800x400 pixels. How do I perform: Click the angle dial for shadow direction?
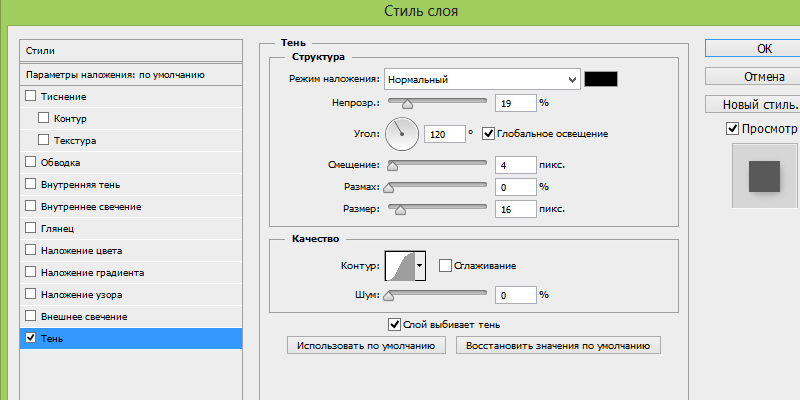coord(402,133)
